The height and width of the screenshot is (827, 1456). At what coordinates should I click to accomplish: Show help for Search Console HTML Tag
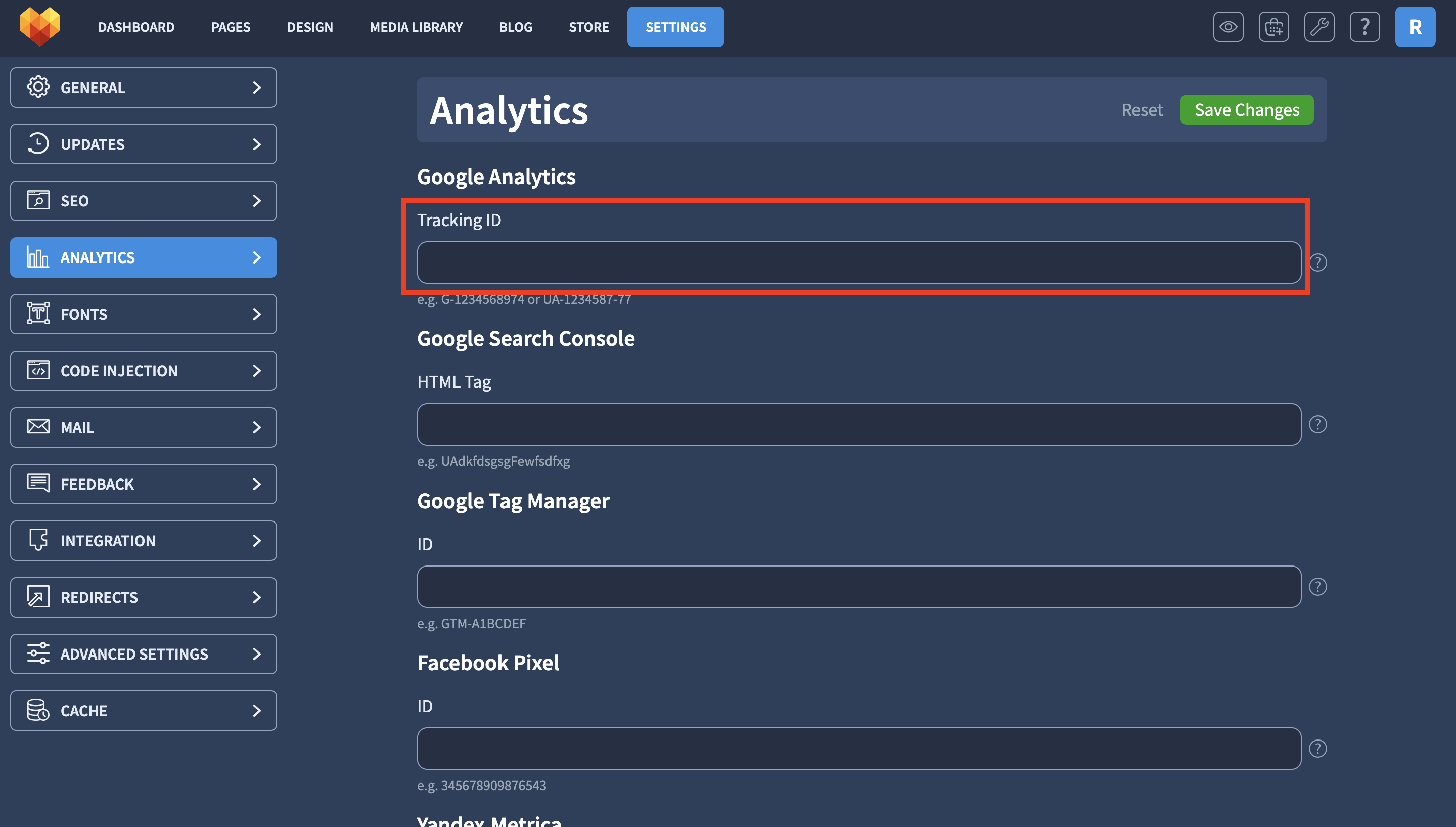(1317, 424)
